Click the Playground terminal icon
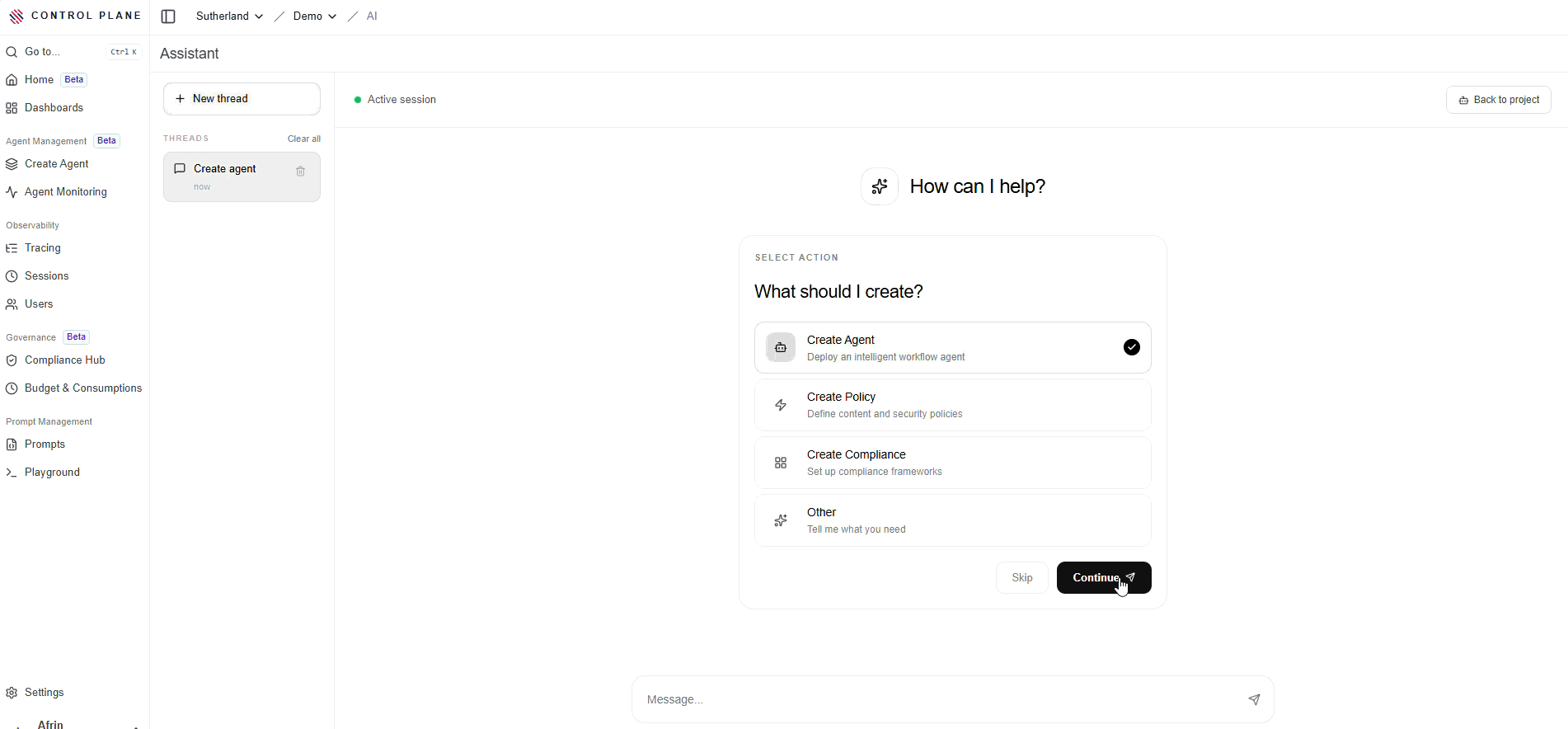The image size is (1568, 729). tap(12, 473)
